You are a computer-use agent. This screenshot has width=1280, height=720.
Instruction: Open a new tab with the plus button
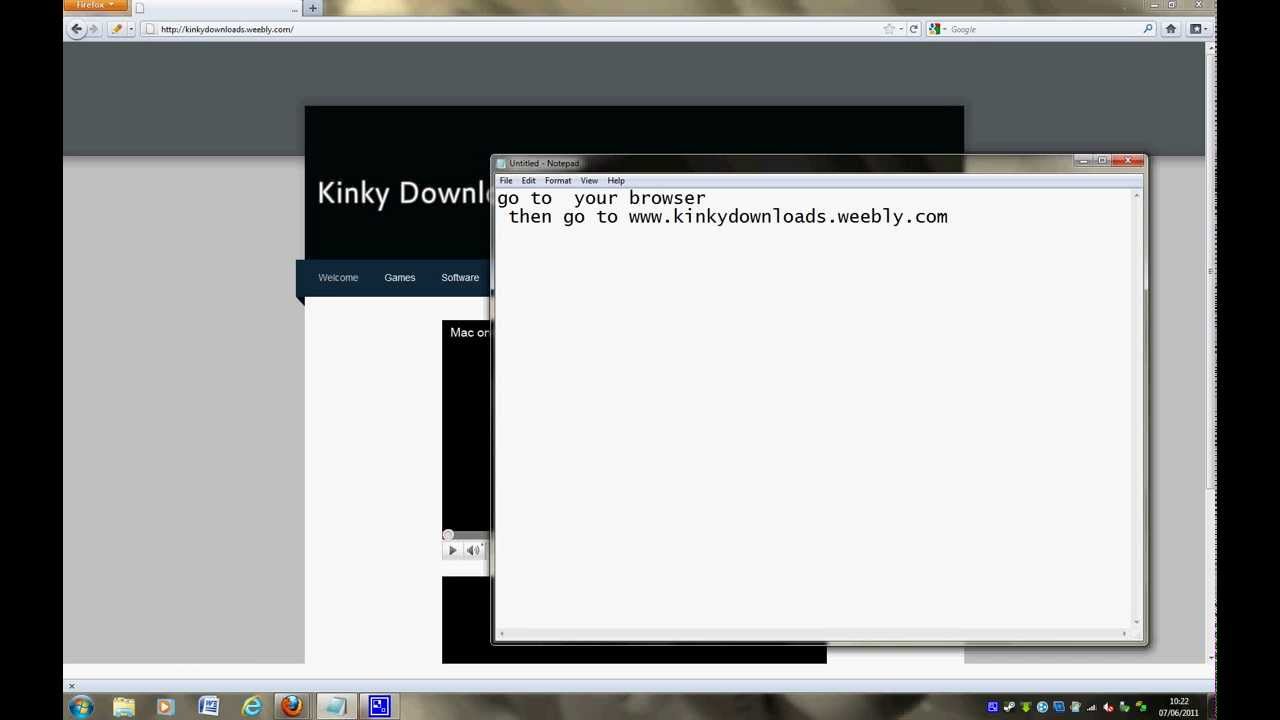click(x=313, y=8)
